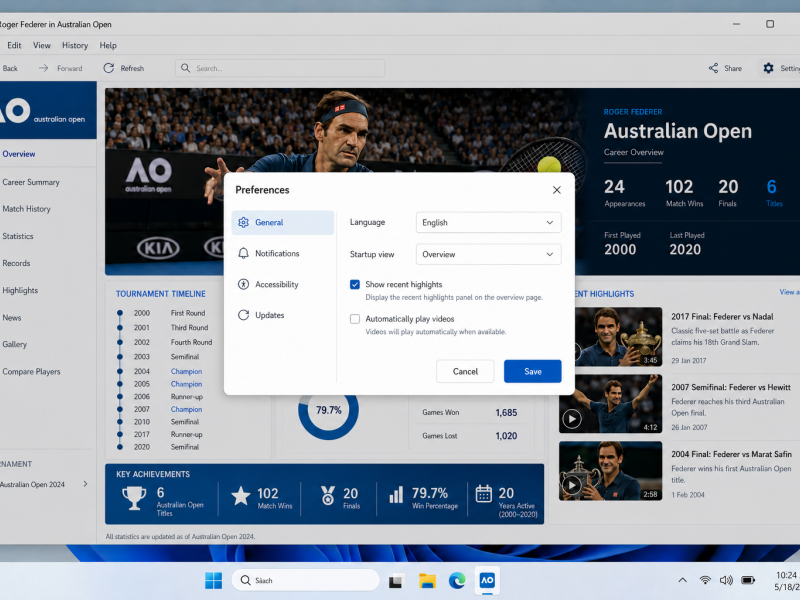Click the AO app icon on taskbar
Screen dimensions: 800x600
487,580
